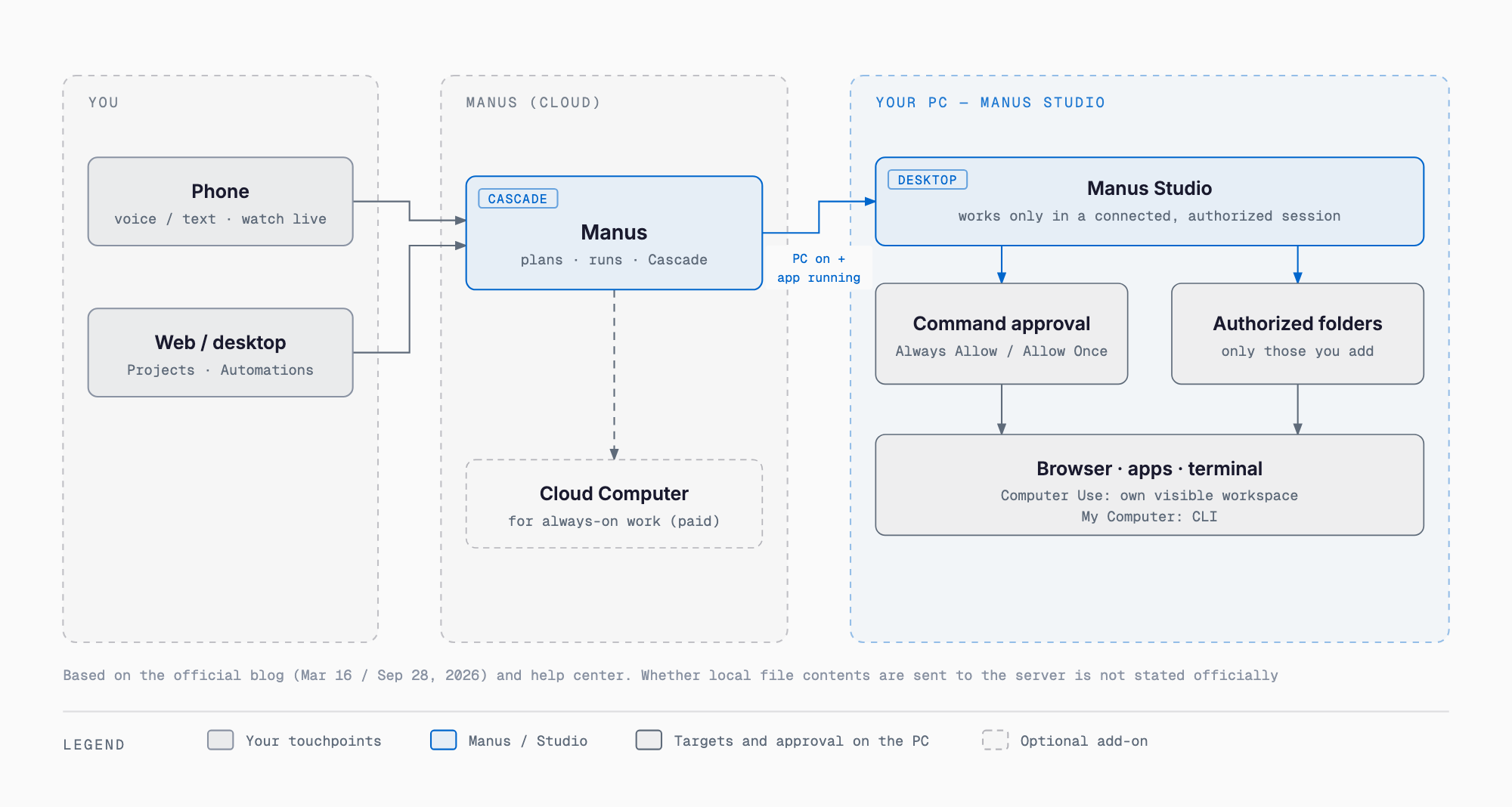
Task: Click the 'Manus / Studio' blue legend swatch
Action: tap(444, 740)
